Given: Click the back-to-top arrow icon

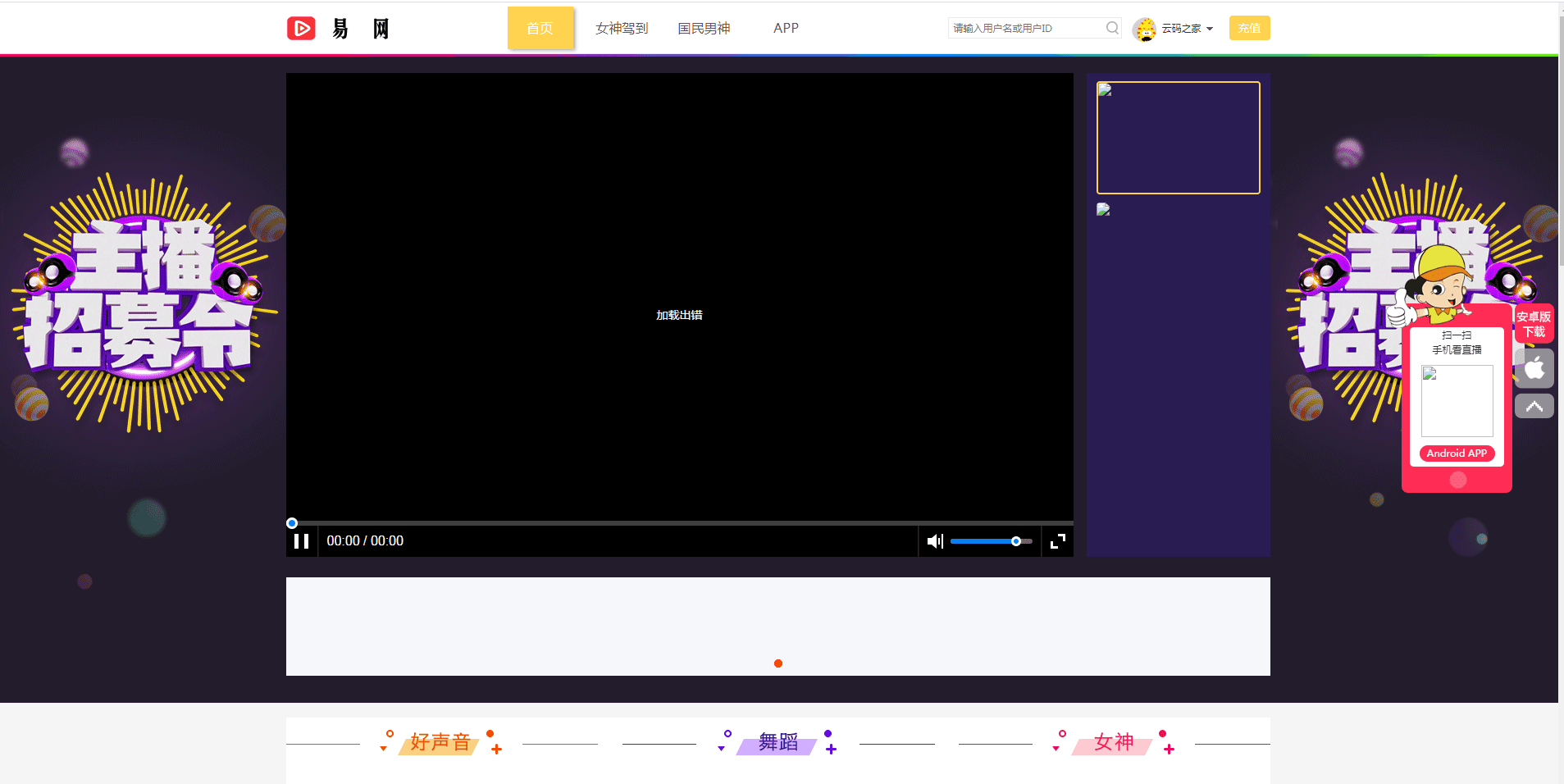Looking at the screenshot, I should tap(1534, 407).
